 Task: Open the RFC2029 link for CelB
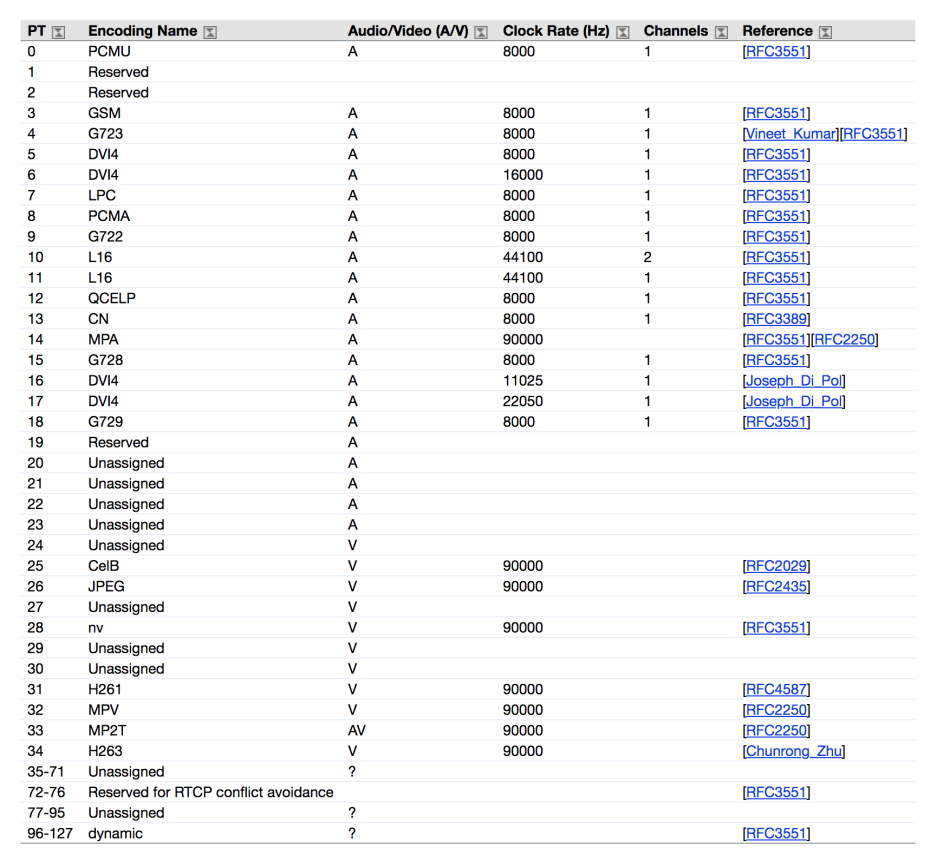[x=776, y=566]
